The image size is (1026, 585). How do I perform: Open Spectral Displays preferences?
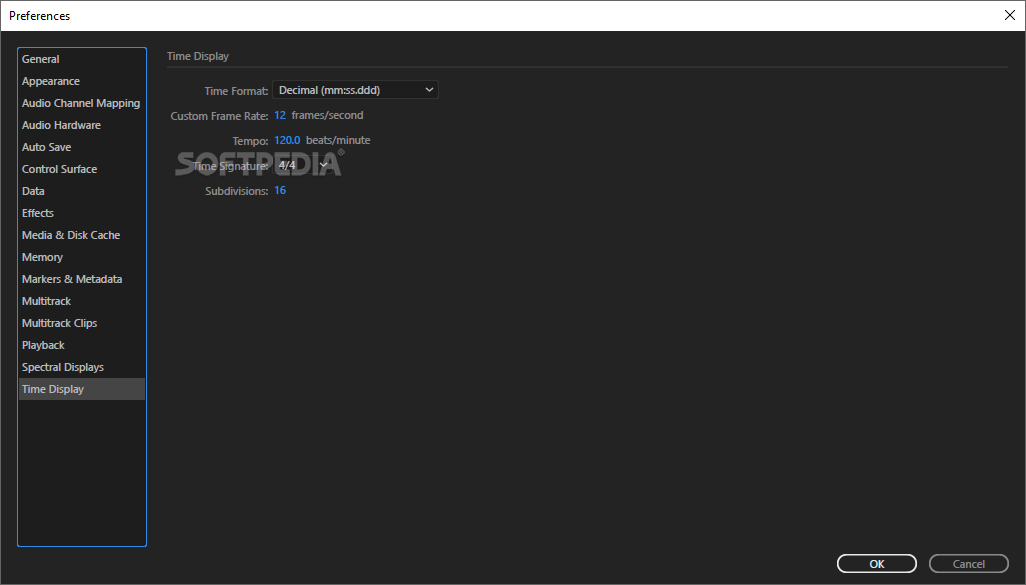(82, 367)
